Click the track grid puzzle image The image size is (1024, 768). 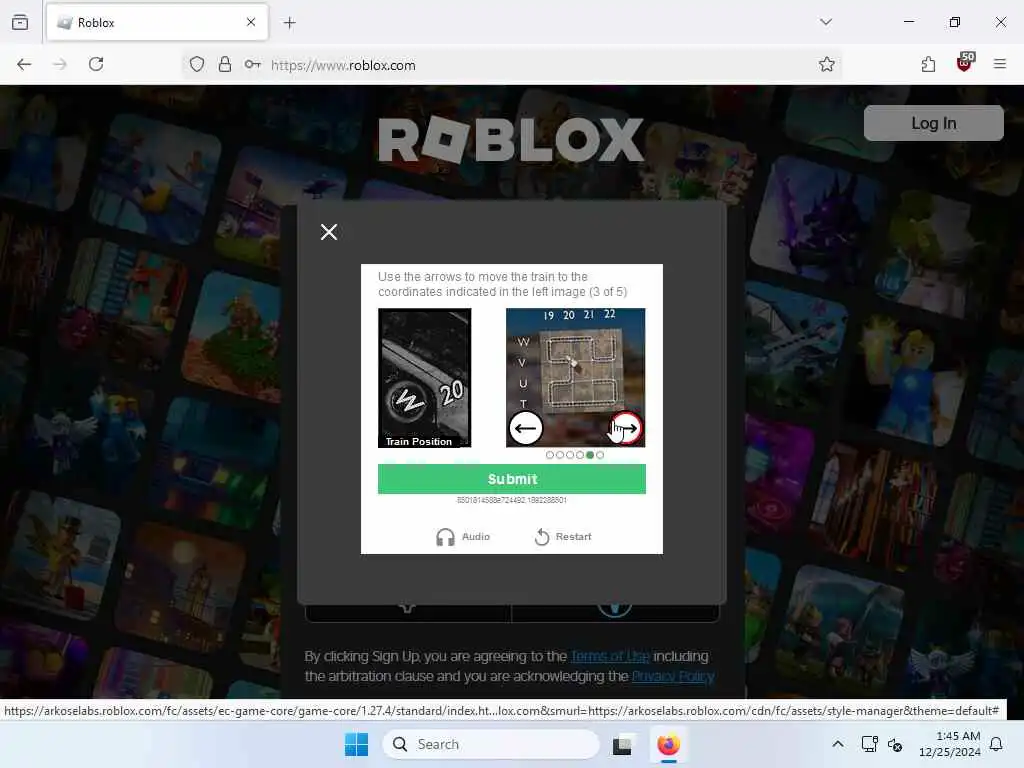(x=575, y=377)
